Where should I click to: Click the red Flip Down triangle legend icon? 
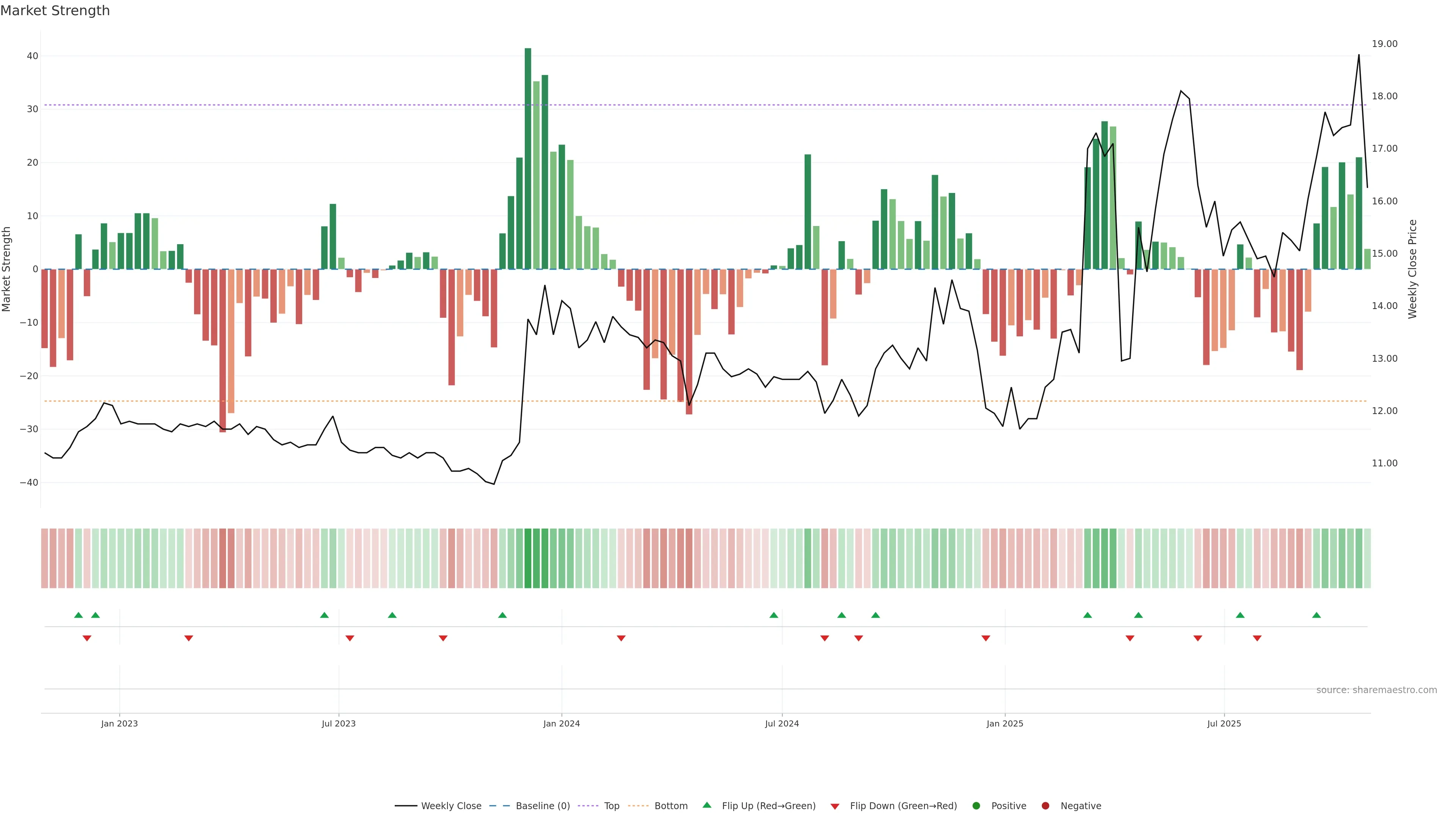835,806
